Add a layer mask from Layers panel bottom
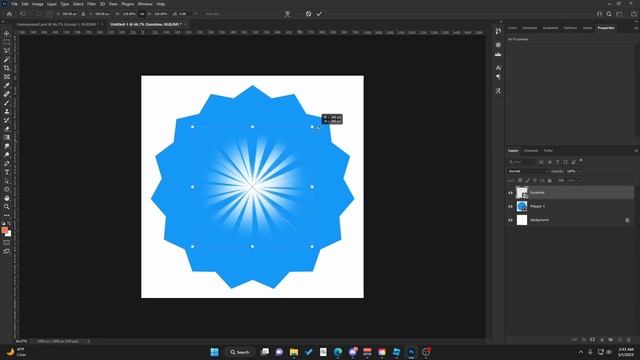Image resolution: width=640 pixels, height=360 pixels. tap(593, 340)
